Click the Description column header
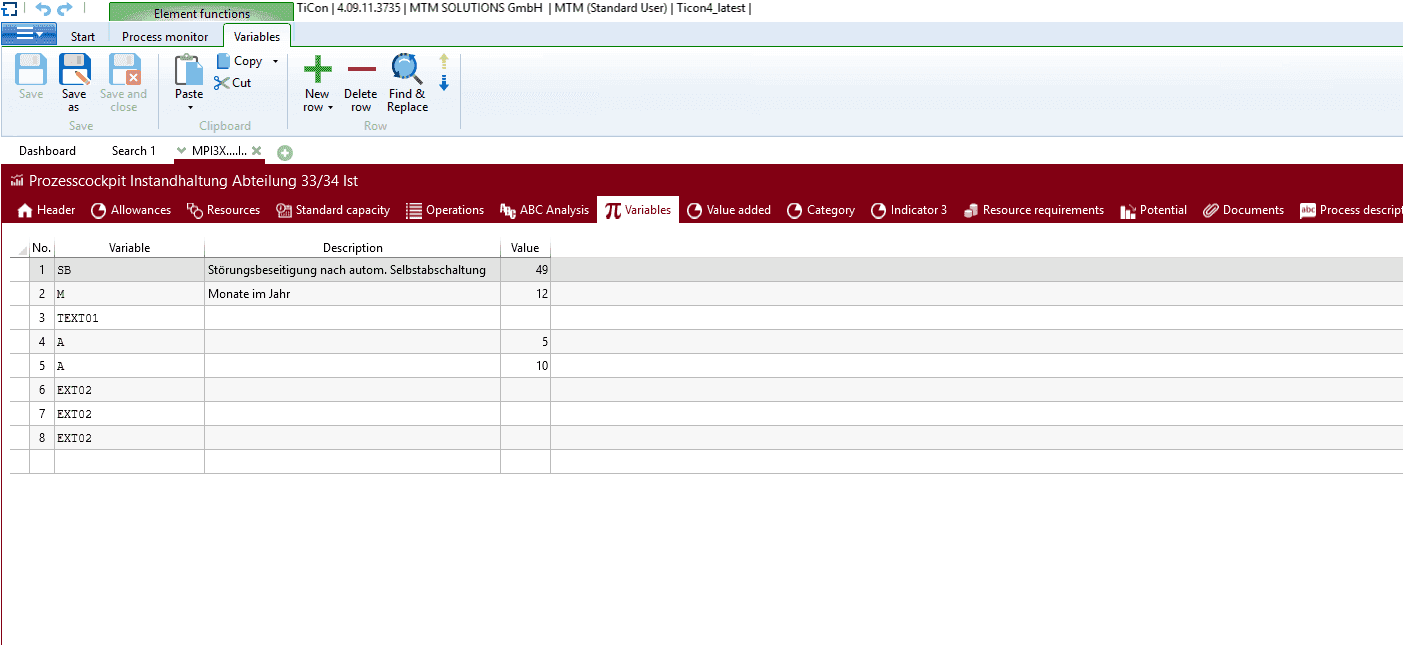The height and width of the screenshot is (645, 1403). coord(352,248)
